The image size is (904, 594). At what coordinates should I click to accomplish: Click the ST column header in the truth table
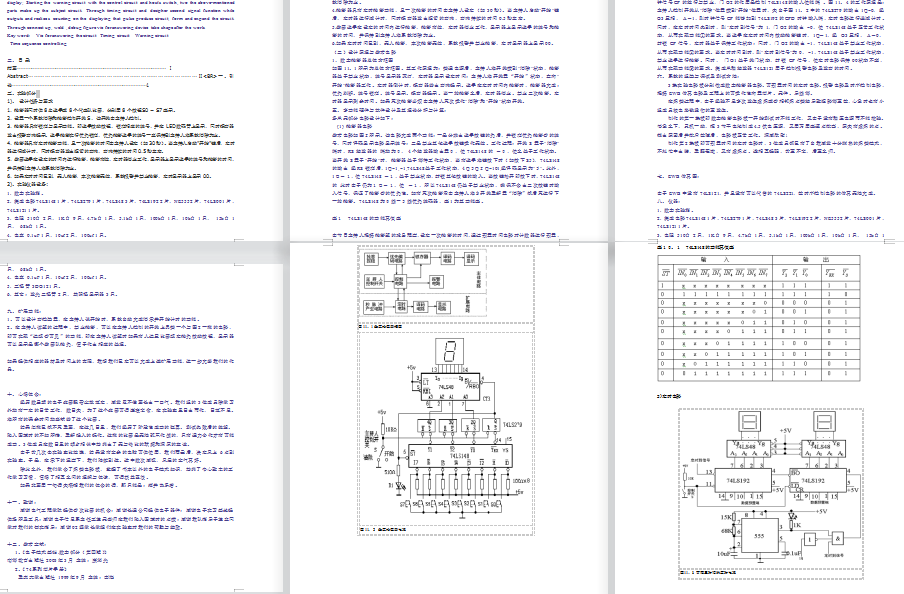(x=666, y=273)
